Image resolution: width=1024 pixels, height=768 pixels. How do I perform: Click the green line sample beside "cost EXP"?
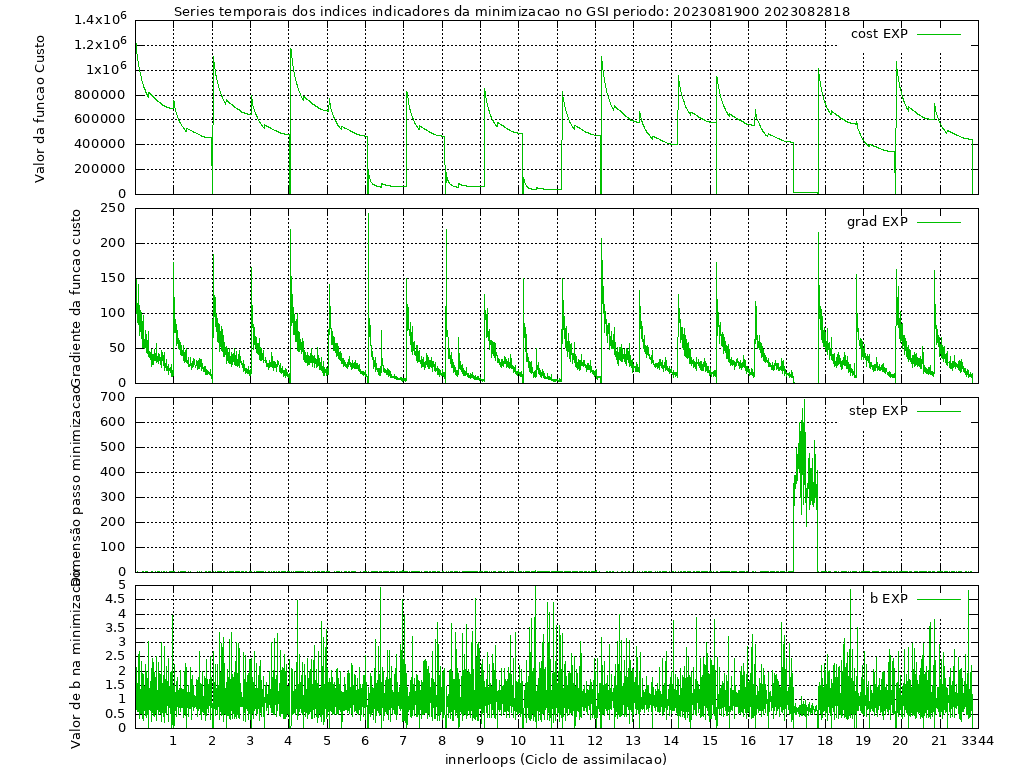(939, 34)
